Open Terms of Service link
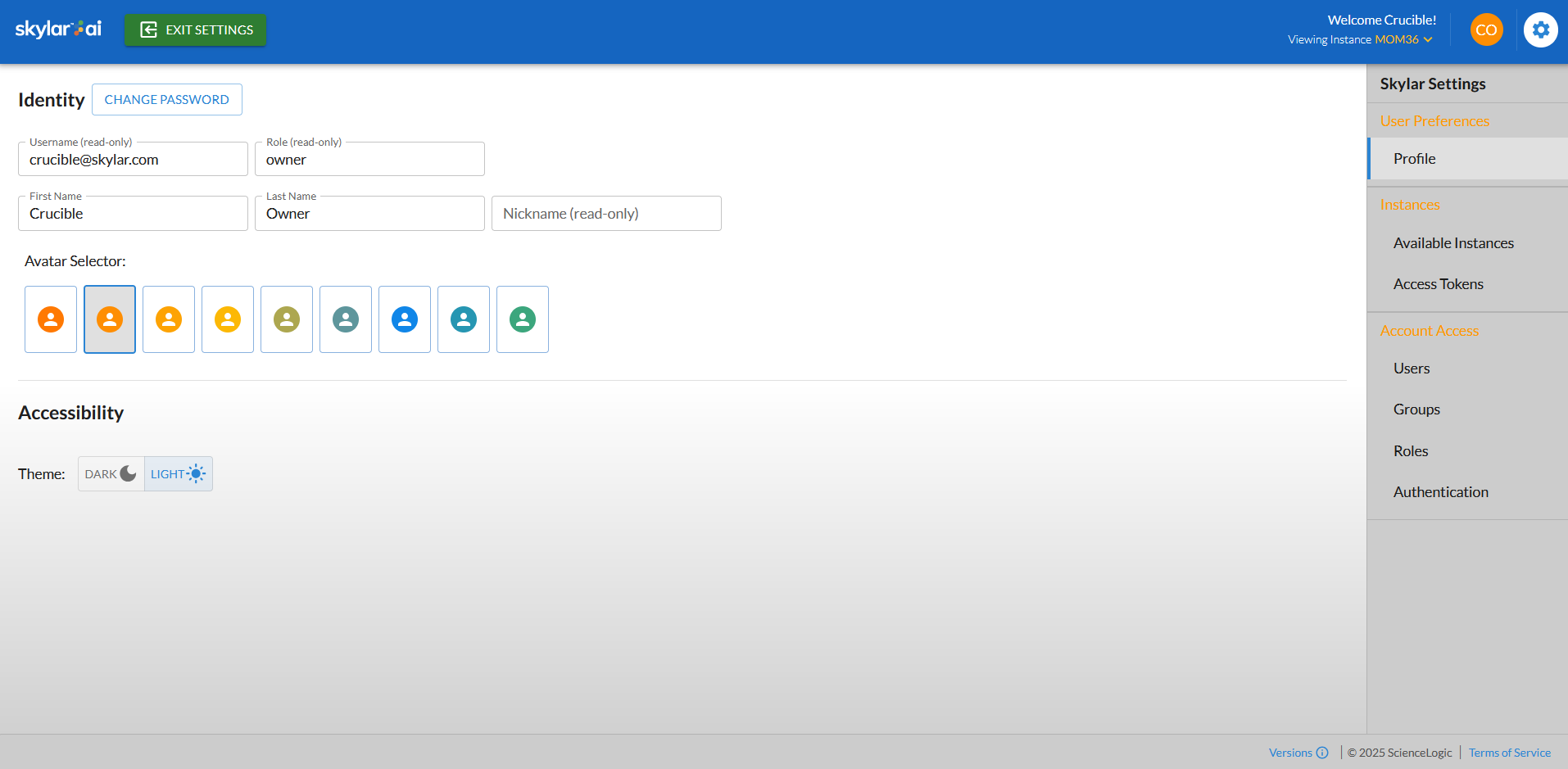 (x=1509, y=753)
